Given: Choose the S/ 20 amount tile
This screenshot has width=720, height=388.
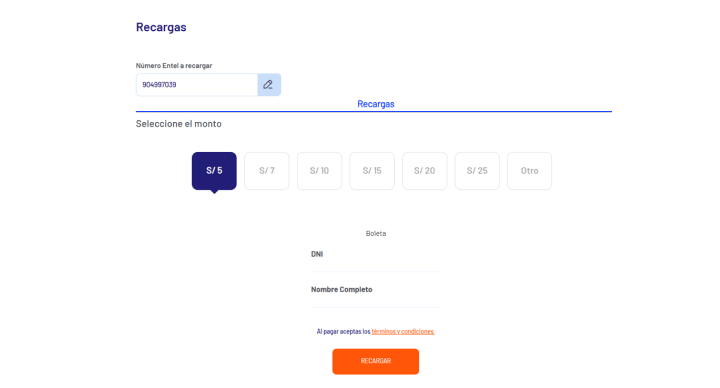Looking at the screenshot, I should click(424, 171).
